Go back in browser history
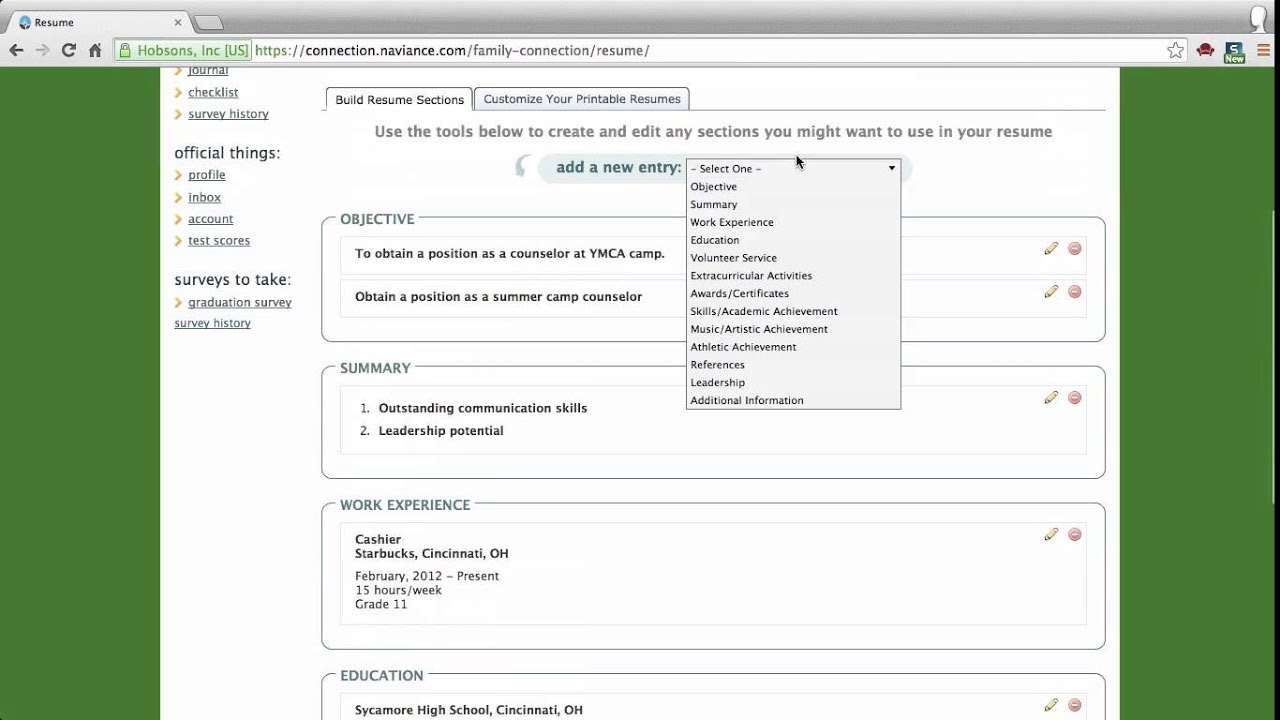Viewport: 1280px width, 720px height. (x=16, y=50)
